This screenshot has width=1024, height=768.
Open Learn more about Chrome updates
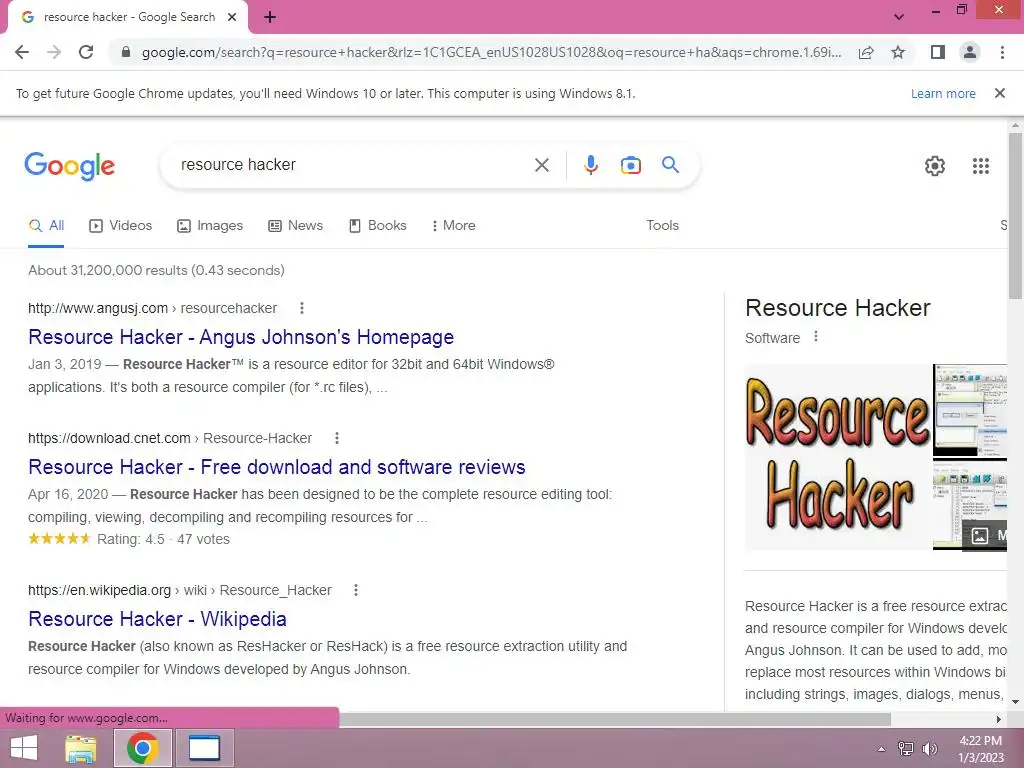point(943,93)
